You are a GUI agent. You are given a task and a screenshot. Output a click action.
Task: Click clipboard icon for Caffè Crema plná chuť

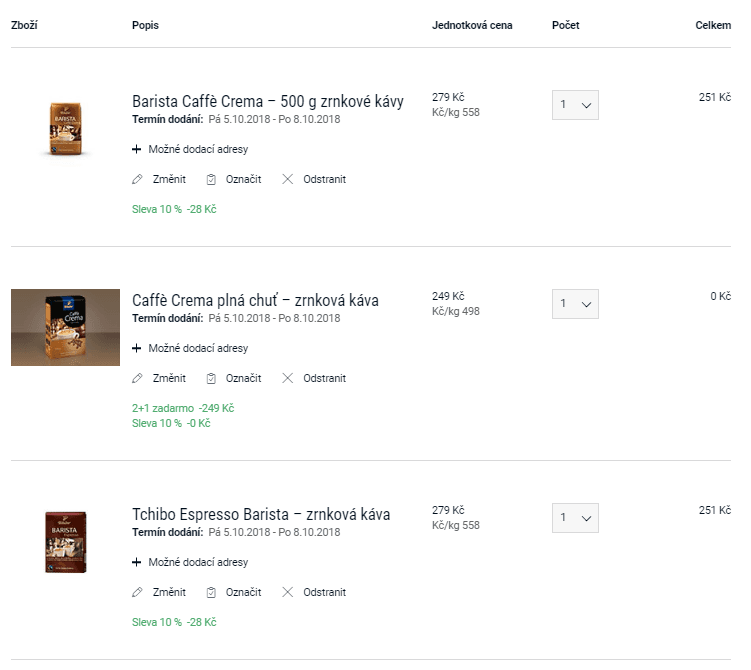211,378
